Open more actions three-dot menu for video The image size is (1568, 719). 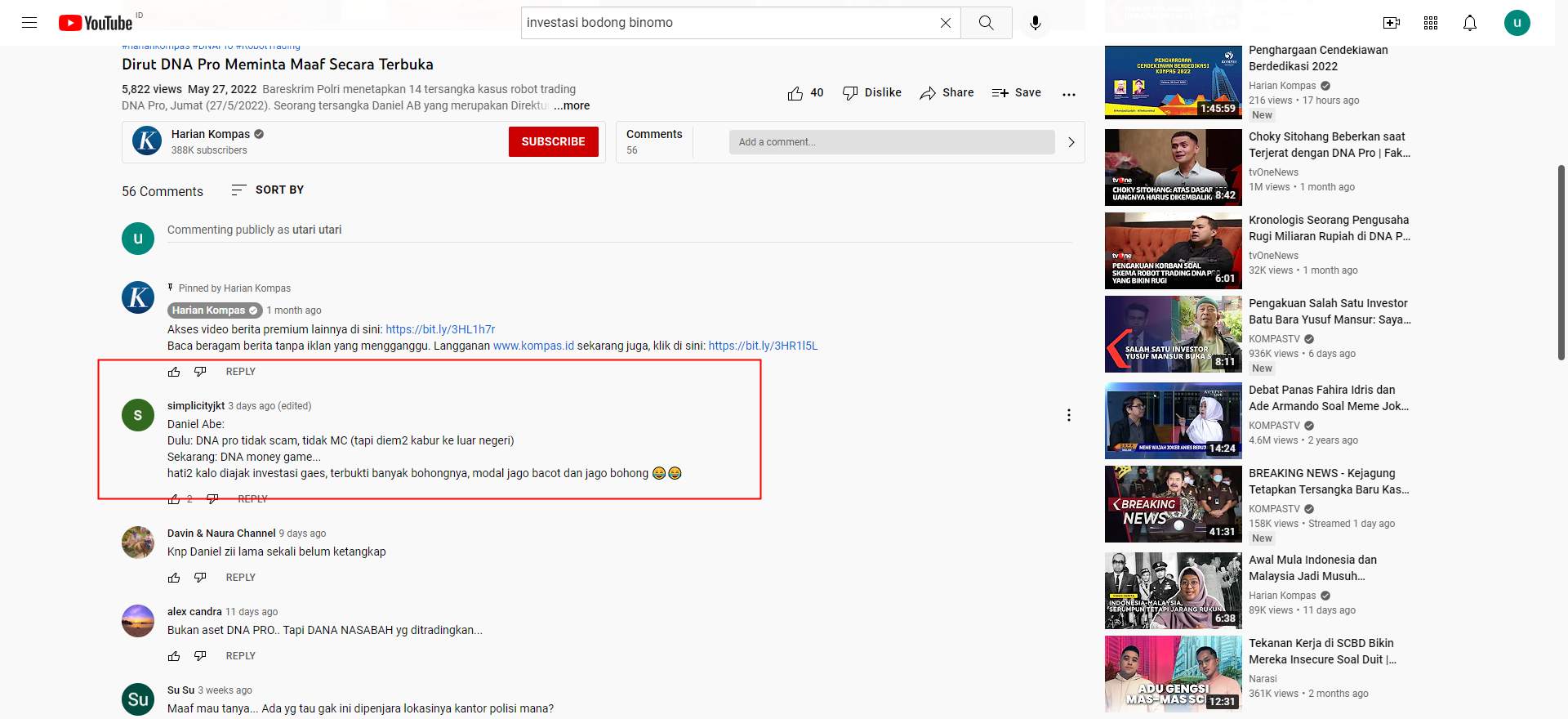(1069, 94)
